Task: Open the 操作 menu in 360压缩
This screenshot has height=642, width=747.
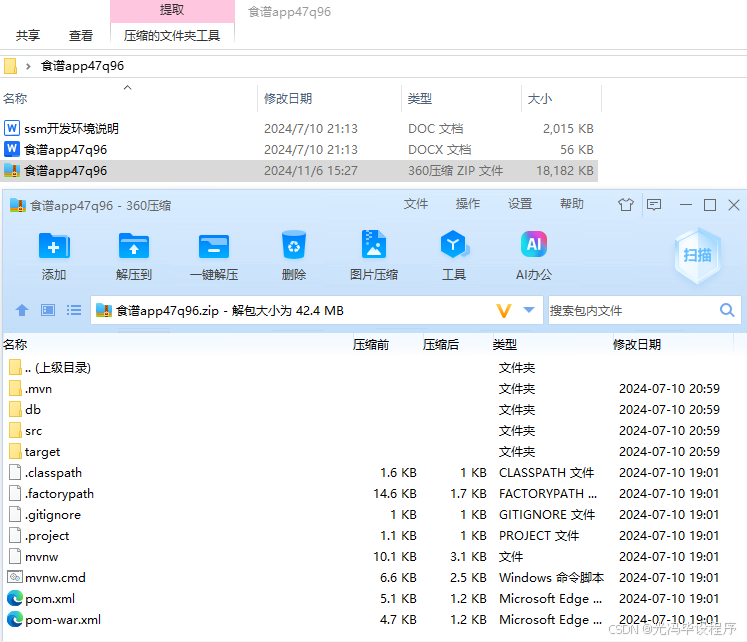Action: tap(468, 204)
